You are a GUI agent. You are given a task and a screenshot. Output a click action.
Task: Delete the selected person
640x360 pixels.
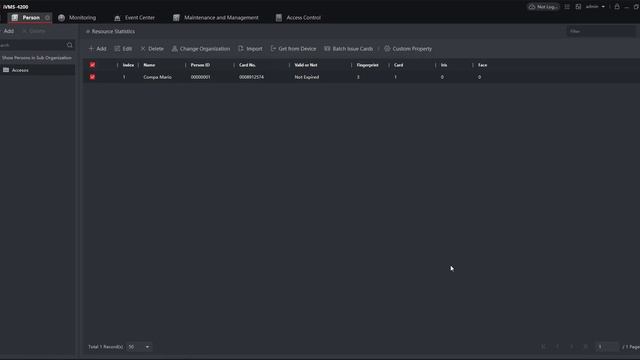pos(152,49)
